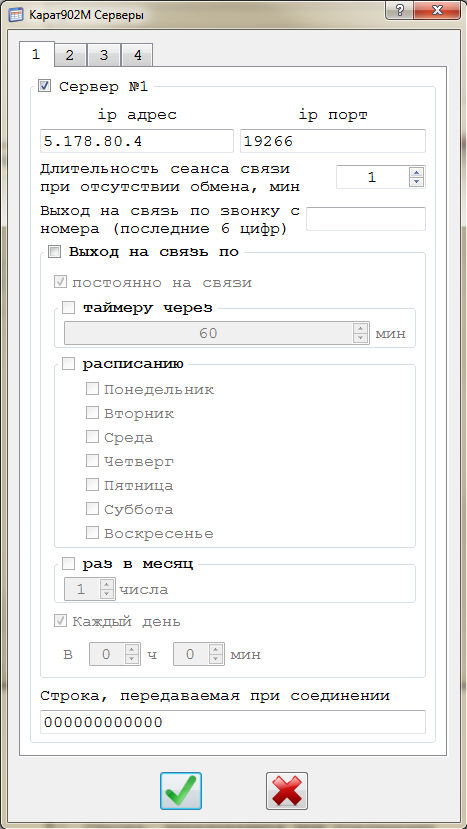Decrease the day of month числа spinner

pos(107,594)
